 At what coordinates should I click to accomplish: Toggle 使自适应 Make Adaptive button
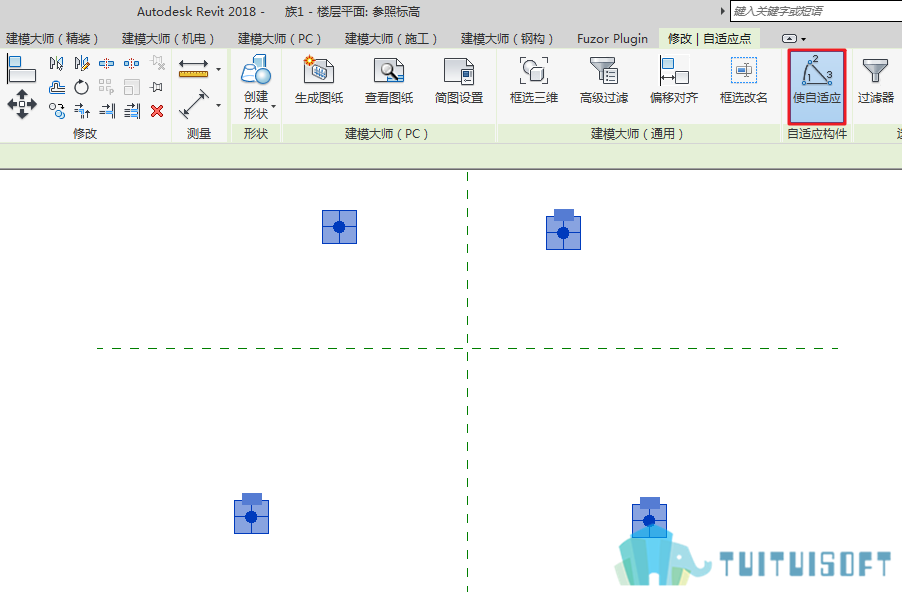[817, 86]
